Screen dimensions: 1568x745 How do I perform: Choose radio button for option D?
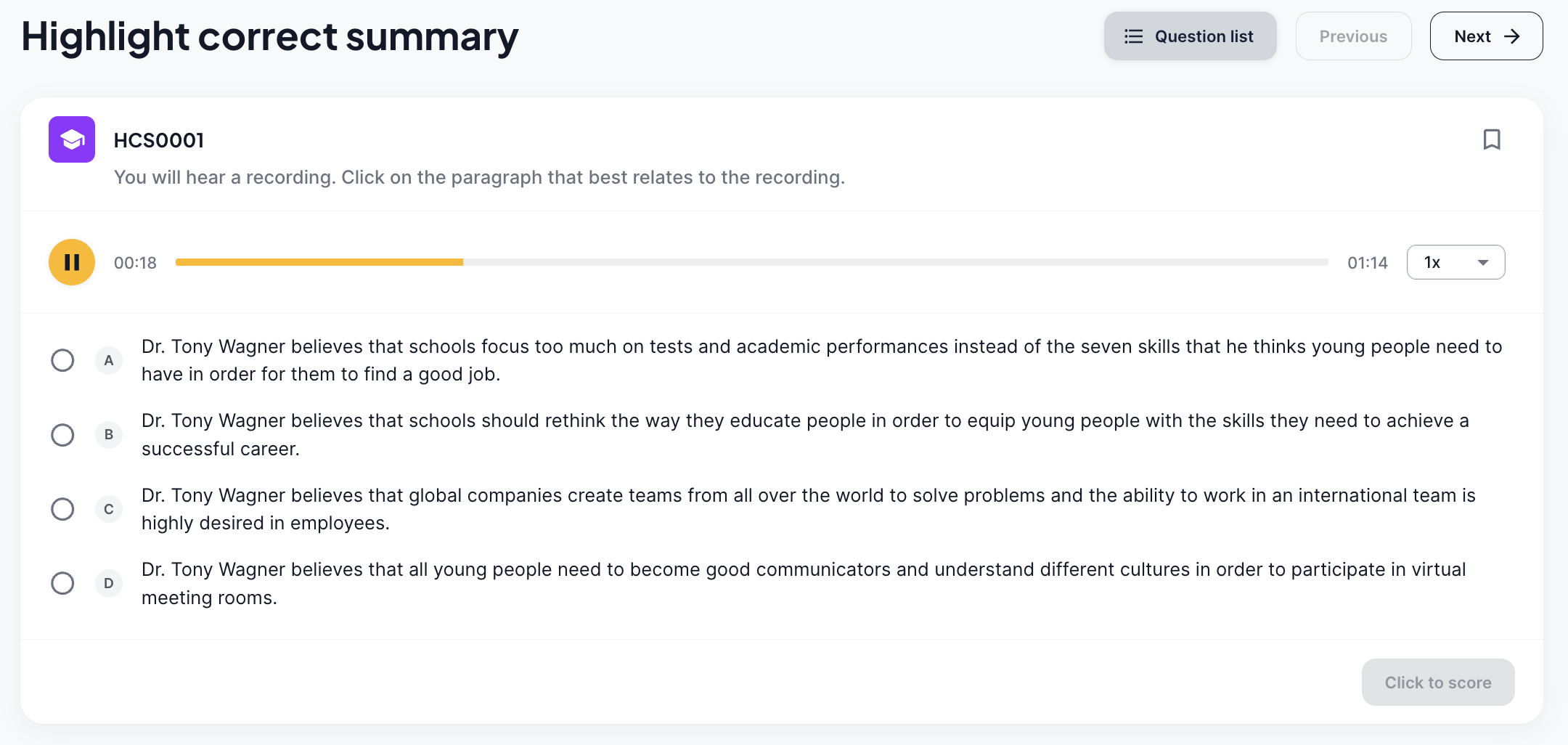click(x=62, y=583)
